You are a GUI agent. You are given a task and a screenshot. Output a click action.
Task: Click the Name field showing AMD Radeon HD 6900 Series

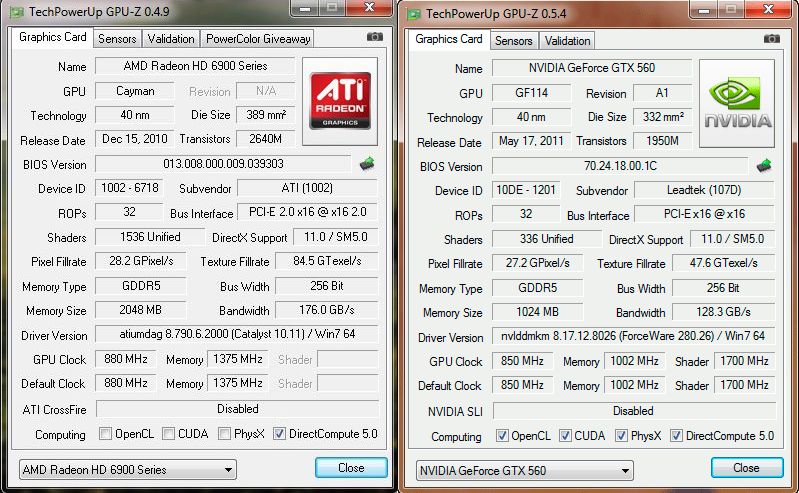[x=195, y=66]
